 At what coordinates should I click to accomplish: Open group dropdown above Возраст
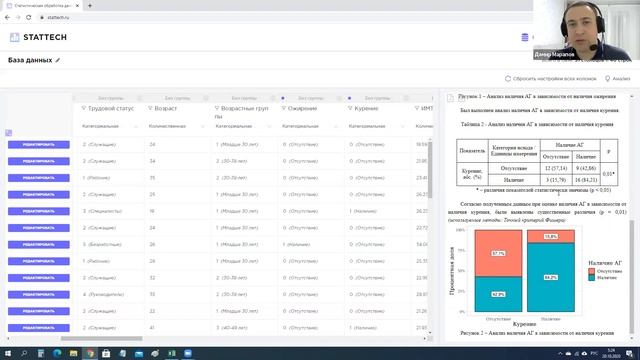point(177,98)
